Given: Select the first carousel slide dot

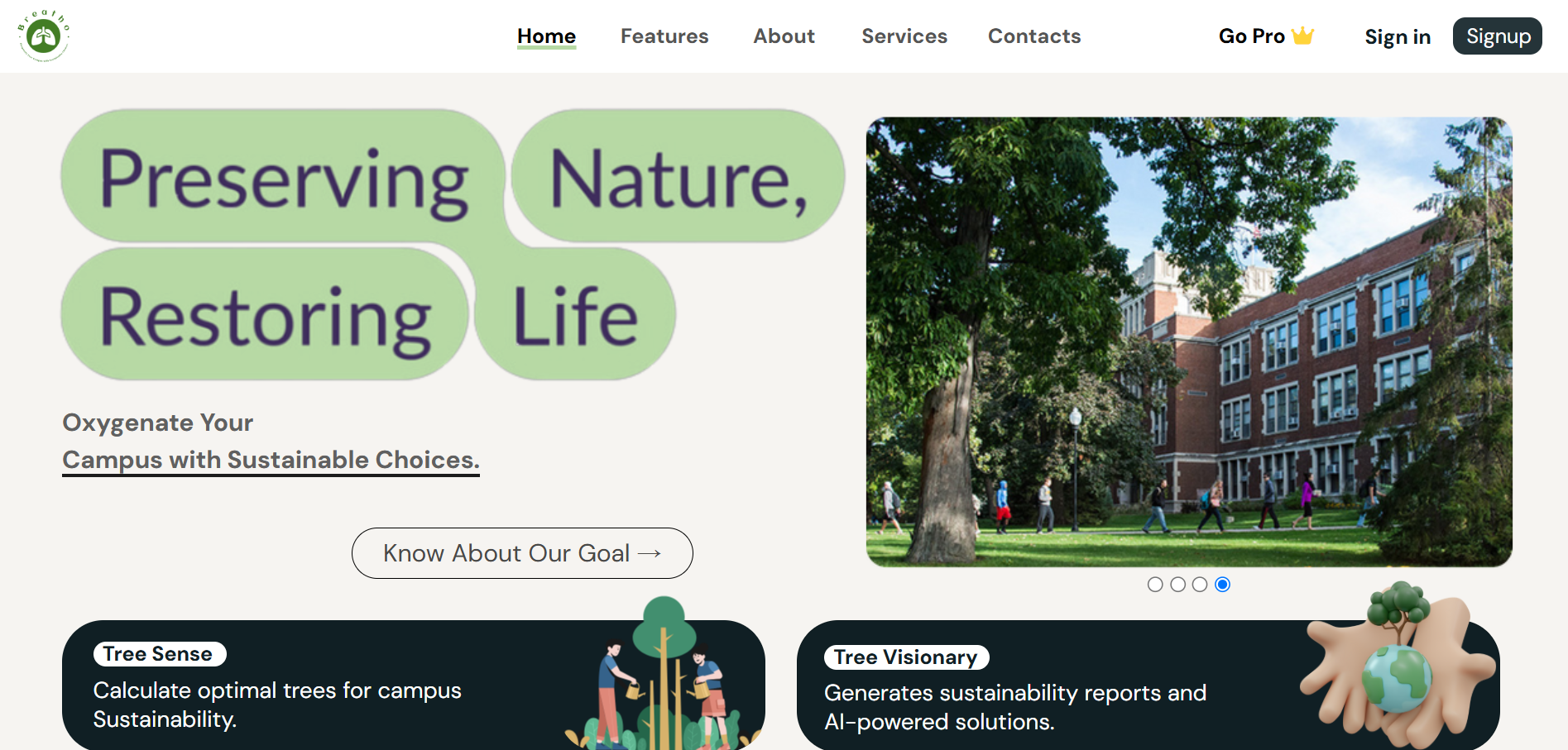Looking at the screenshot, I should (x=1155, y=585).
